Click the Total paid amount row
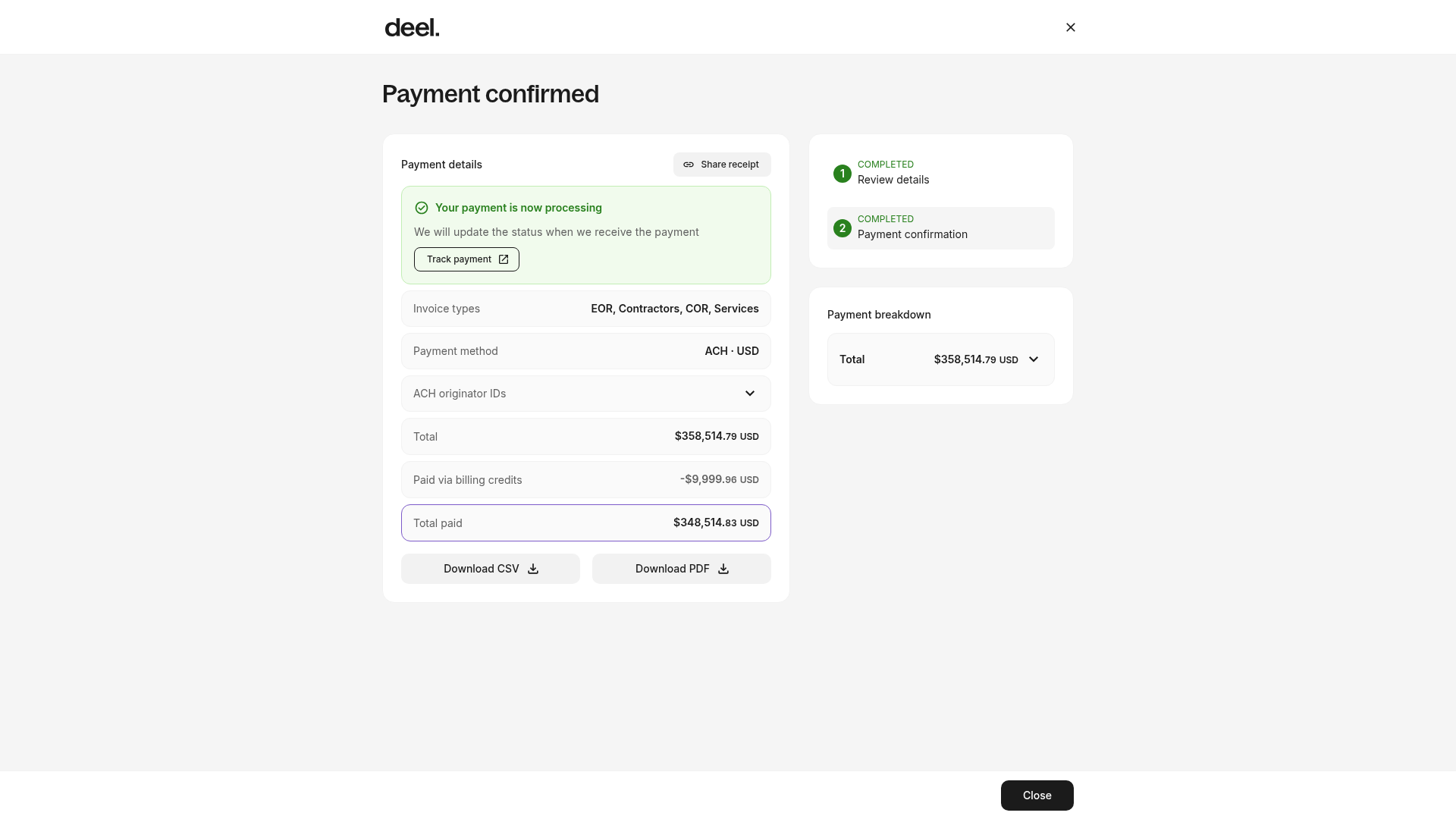1456x819 pixels. click(586, 523)
